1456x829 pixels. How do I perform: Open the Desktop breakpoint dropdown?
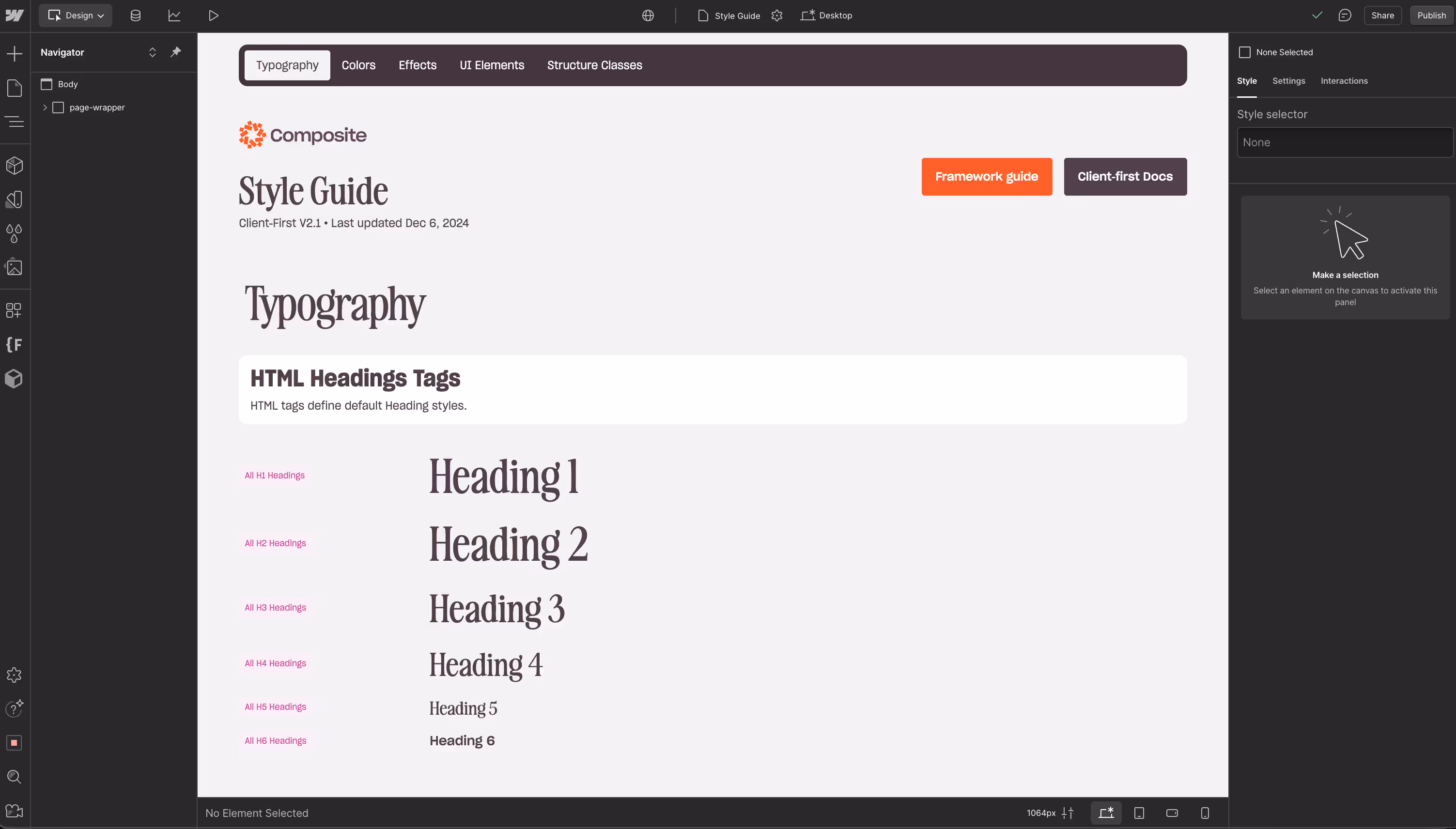[826, 15]
